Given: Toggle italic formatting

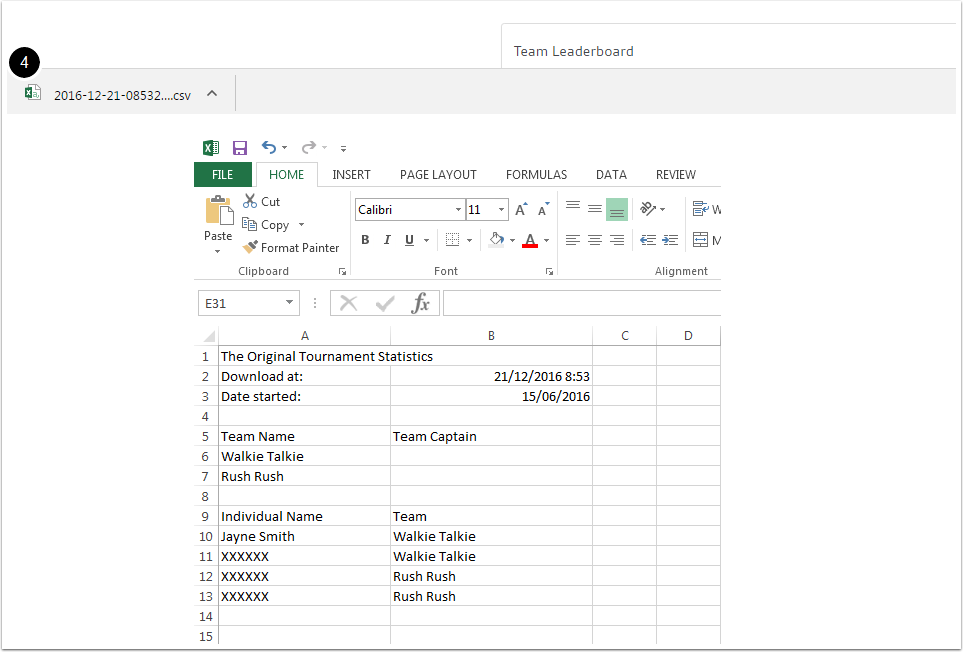Looking at the screenshot, I should coord(387,240).
